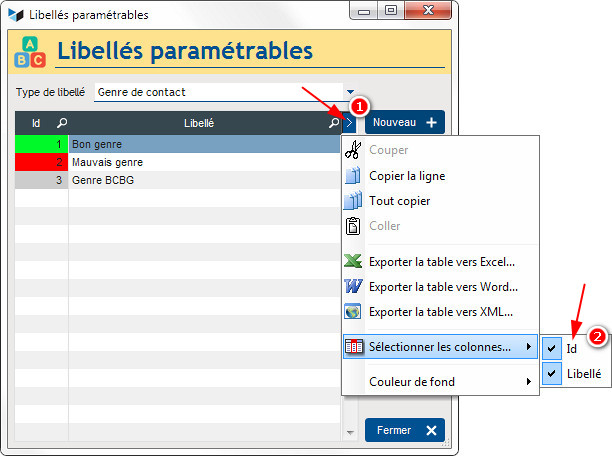Viewport: 612px width, 456px height.
Task: Select the 'Genre BCBG' table row
Action: point(200,180)
